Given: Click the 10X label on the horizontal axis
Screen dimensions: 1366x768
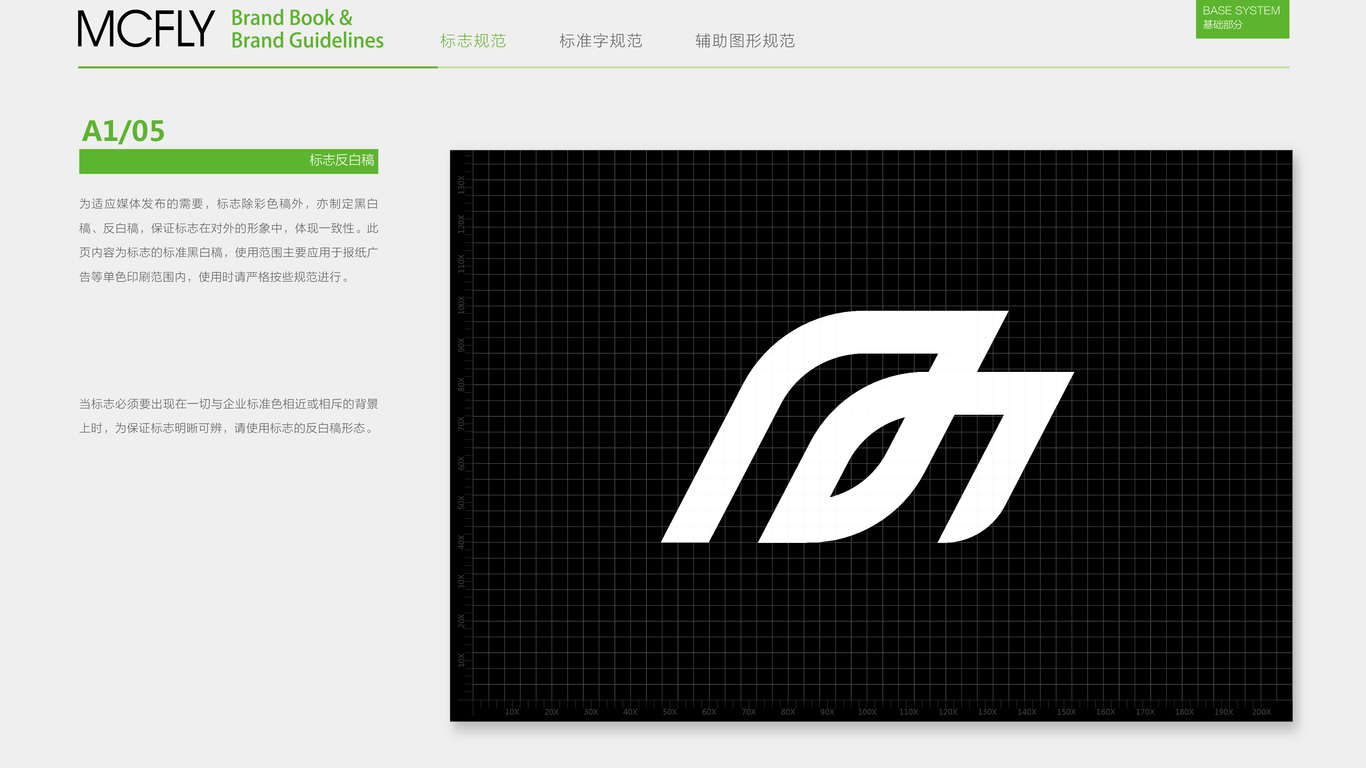Looking at the screenshot, I should [512, 712].
